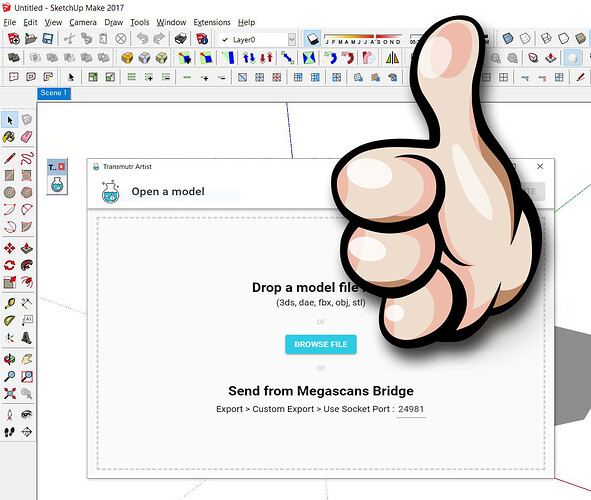Open the Window menu

pyautogui.click(x=171, y=23)
